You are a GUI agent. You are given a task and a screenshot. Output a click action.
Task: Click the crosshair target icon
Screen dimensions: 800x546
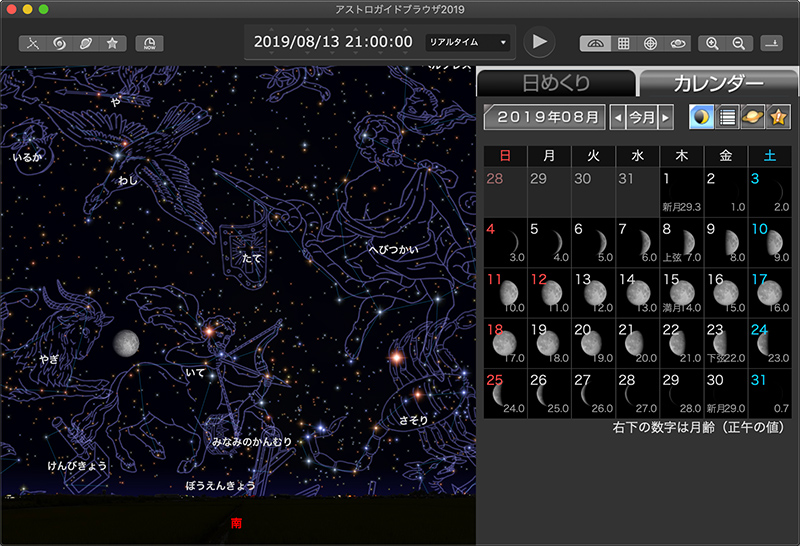pyautogui.click(x=650, y=43)
